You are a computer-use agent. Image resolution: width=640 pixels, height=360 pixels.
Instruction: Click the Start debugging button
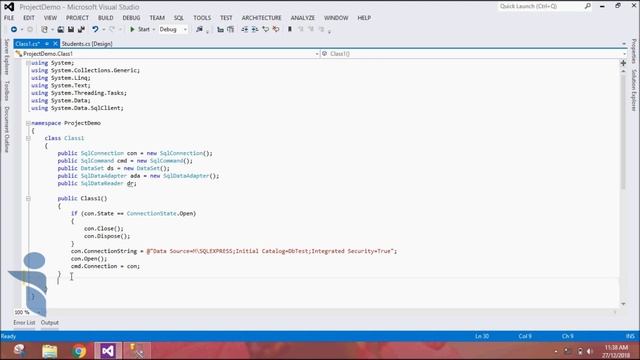click(x=140, y=29)
